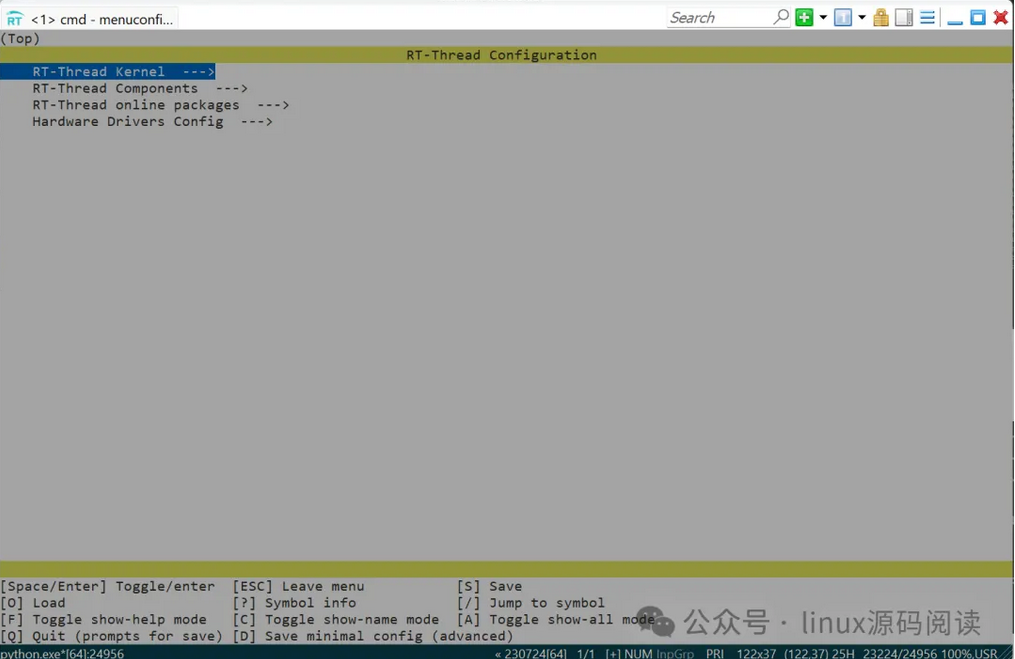This screenshot has width=1015, height=659.
Task: Click the 230724[64] version status entry
Action: tap(531, 653)
